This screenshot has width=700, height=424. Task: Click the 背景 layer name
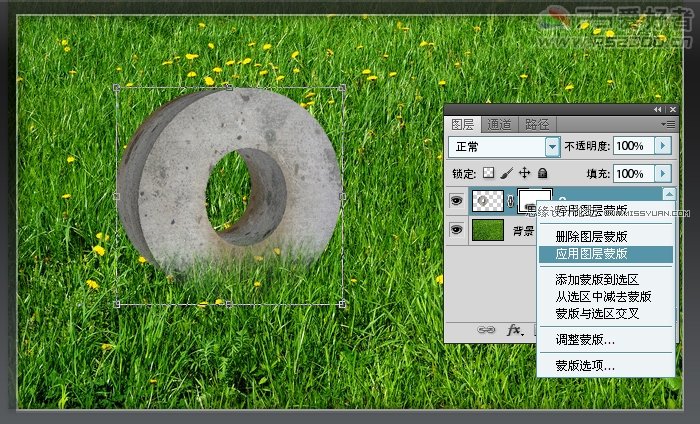click(x=523, y=231)
